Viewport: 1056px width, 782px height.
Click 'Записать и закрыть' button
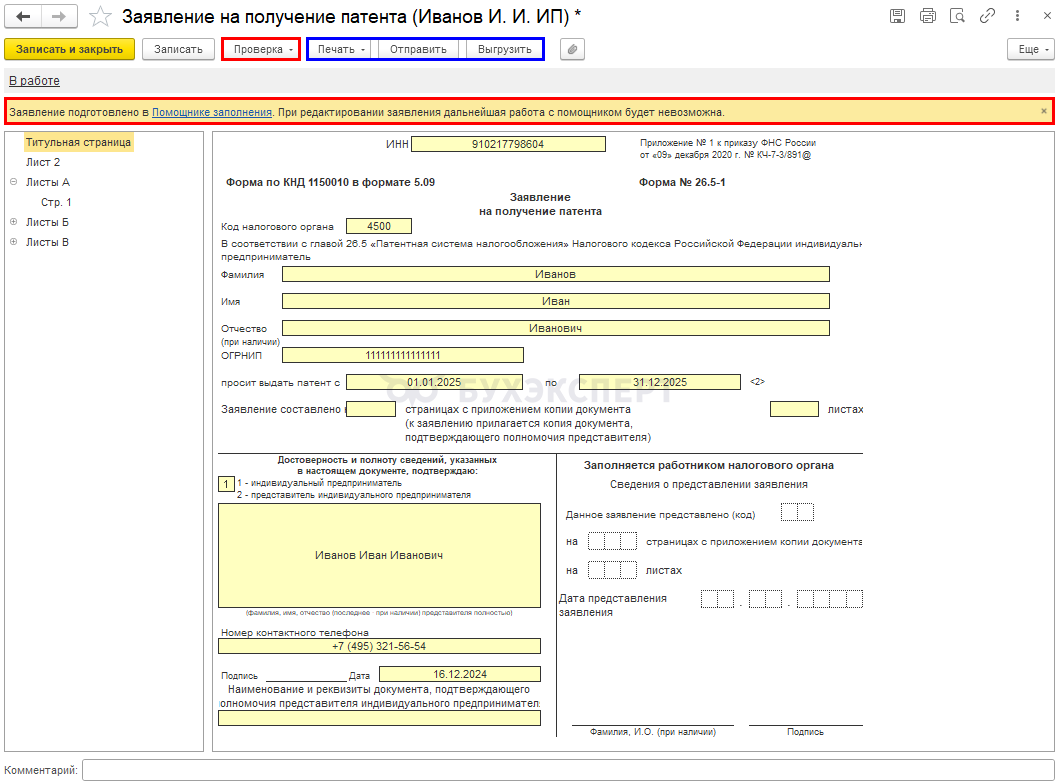[x=69, y=49]
